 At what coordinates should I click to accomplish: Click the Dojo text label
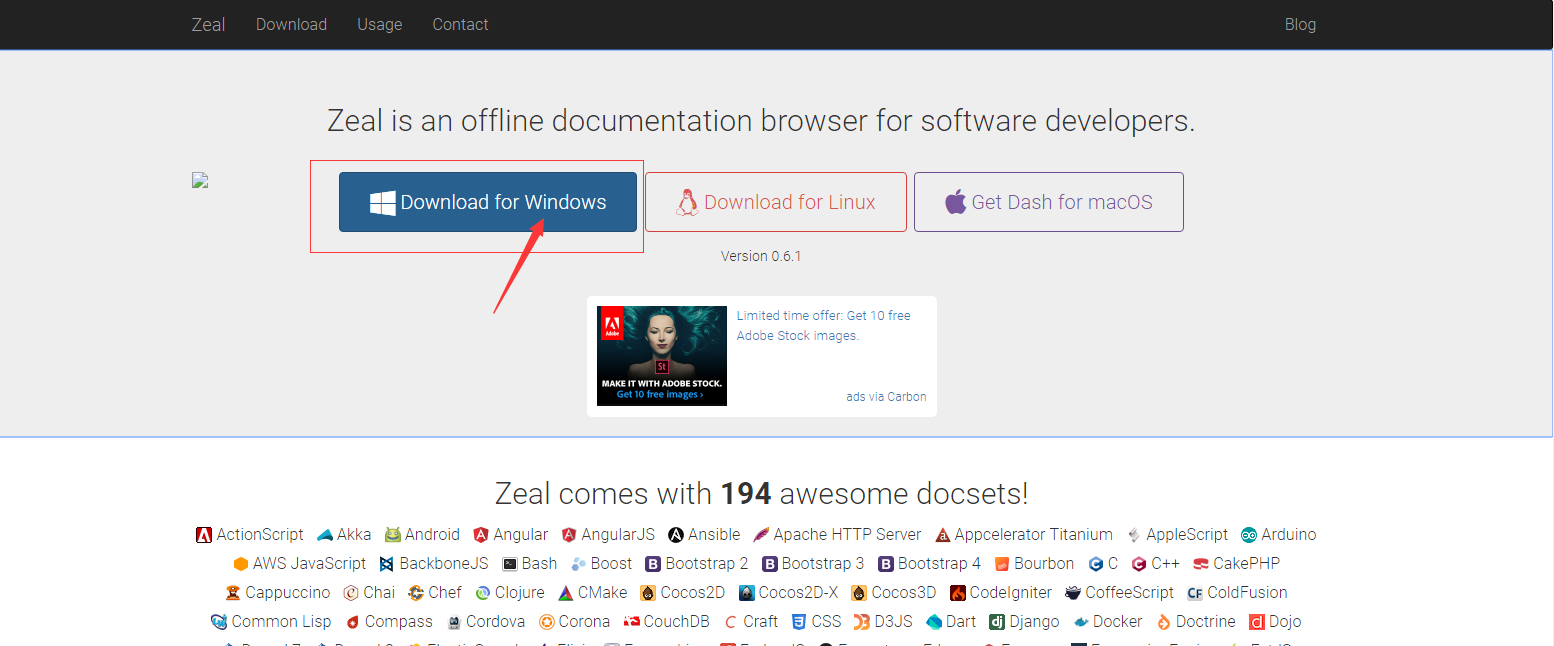[x=1286, y=622]
